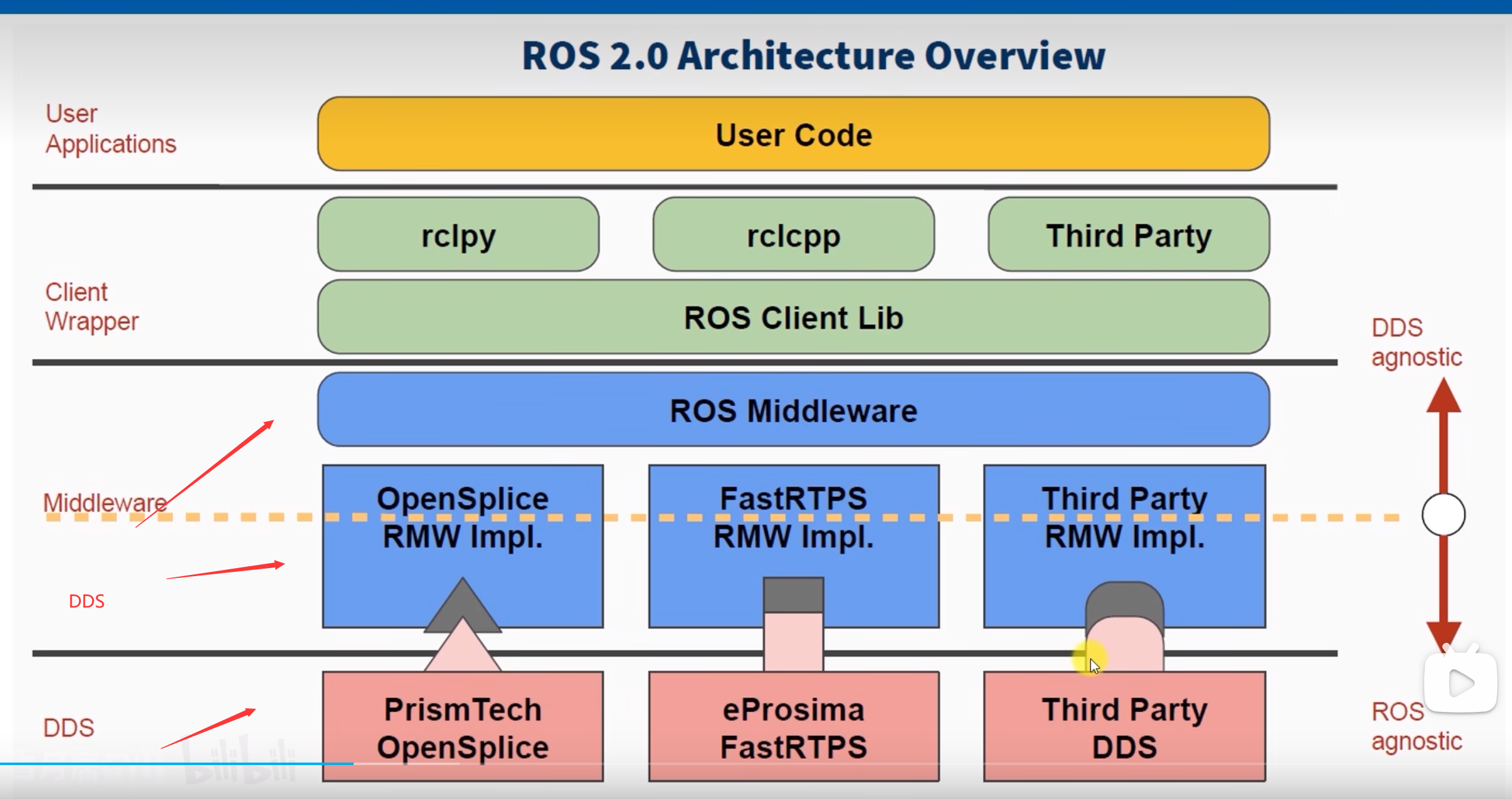Click the gray square connector under FastRTPS RMW
The width and height of the screenshot is (1512, 799).
[x=793, y=595]
